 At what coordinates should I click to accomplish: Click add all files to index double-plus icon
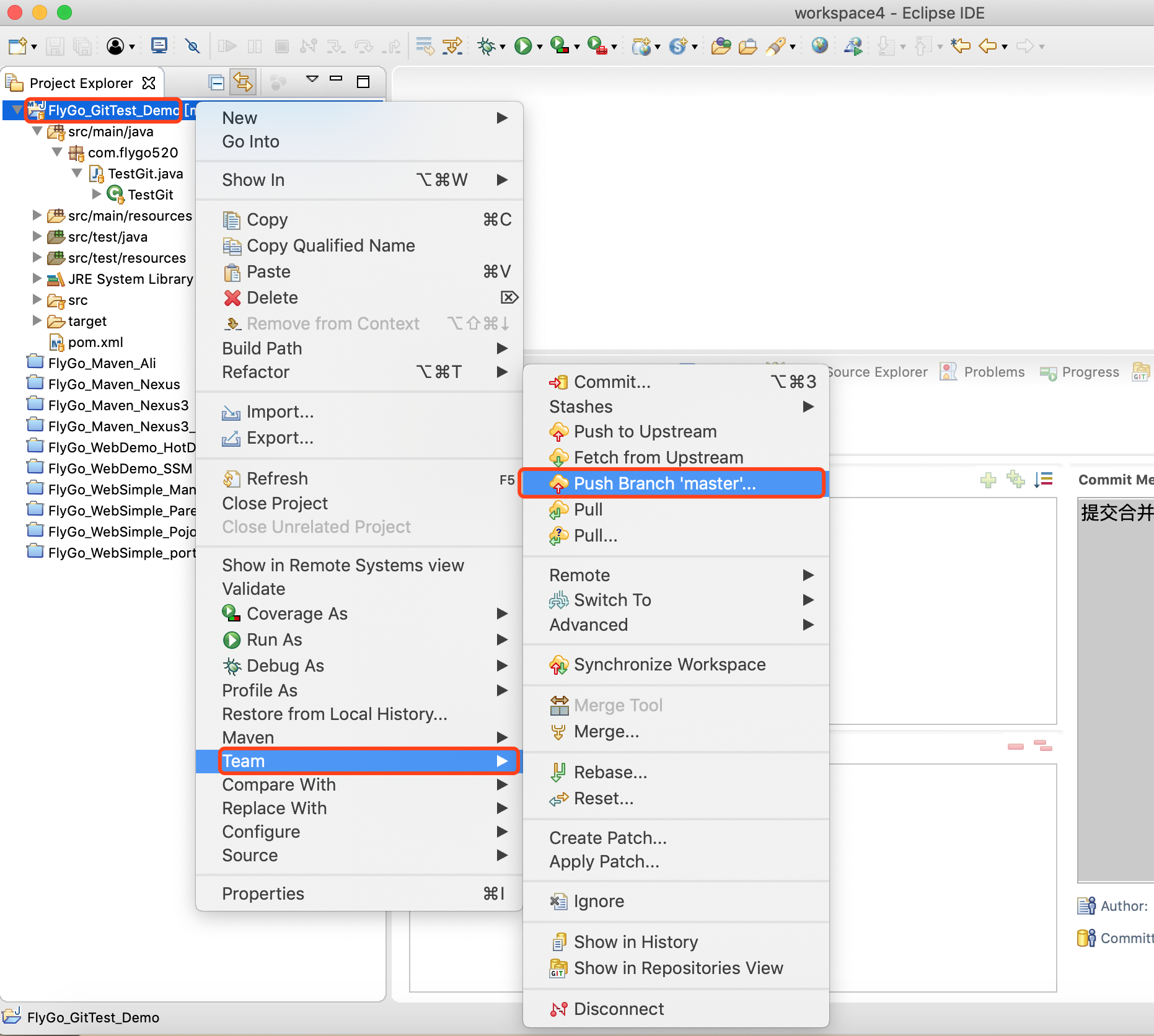click(x=1016, y=479)
